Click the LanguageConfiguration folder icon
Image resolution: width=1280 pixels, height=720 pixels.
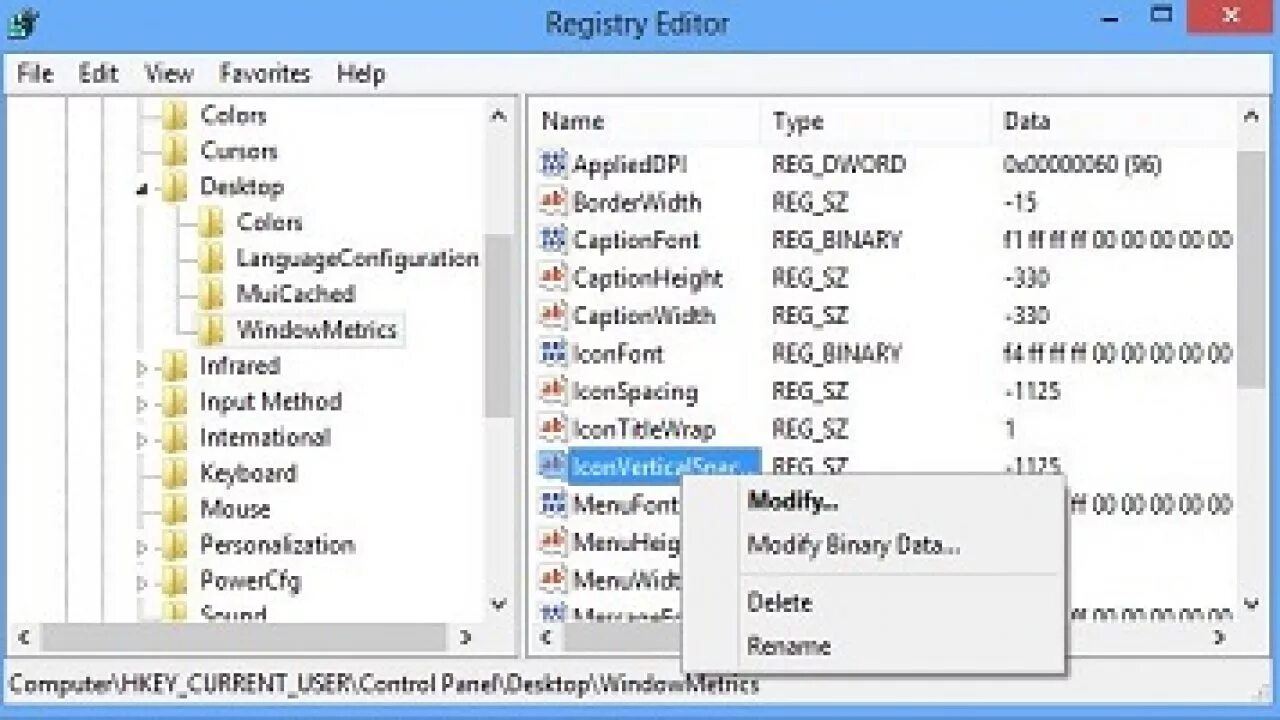coord(211,259)
